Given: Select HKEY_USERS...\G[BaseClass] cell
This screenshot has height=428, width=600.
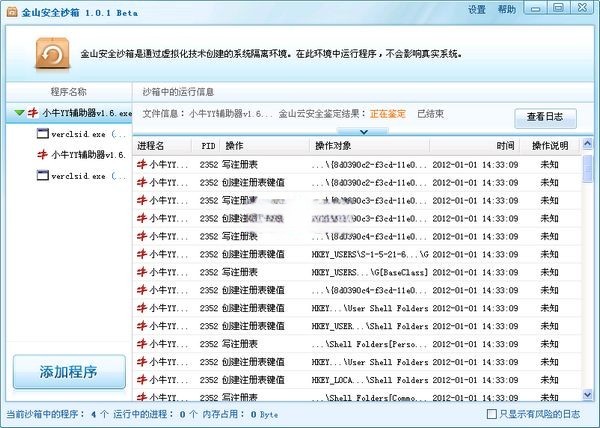Looking at the screenshot, I should [x=370, y=272].
